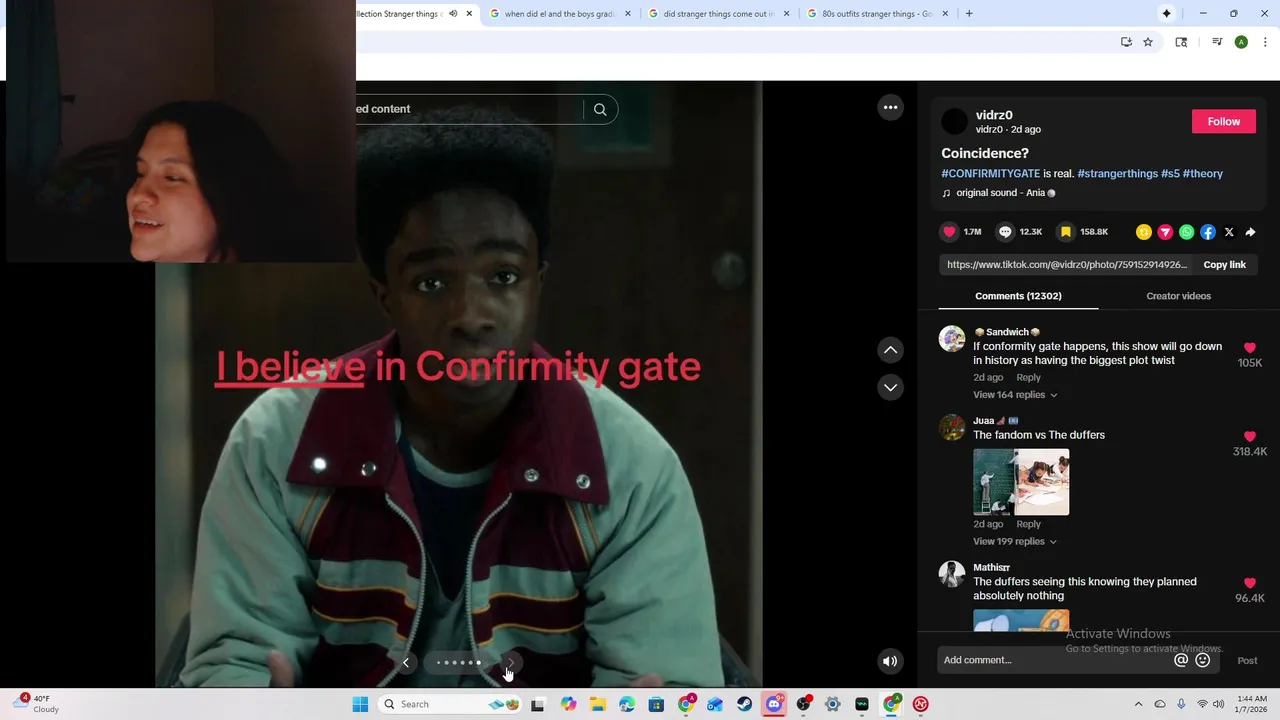The image size is (1280, 720).
Task: Click the install app icon in address bar
Action: click(1126, 42)
